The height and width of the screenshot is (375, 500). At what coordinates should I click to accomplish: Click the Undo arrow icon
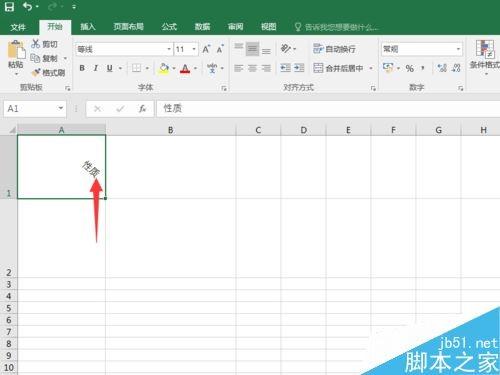(28, 6)
